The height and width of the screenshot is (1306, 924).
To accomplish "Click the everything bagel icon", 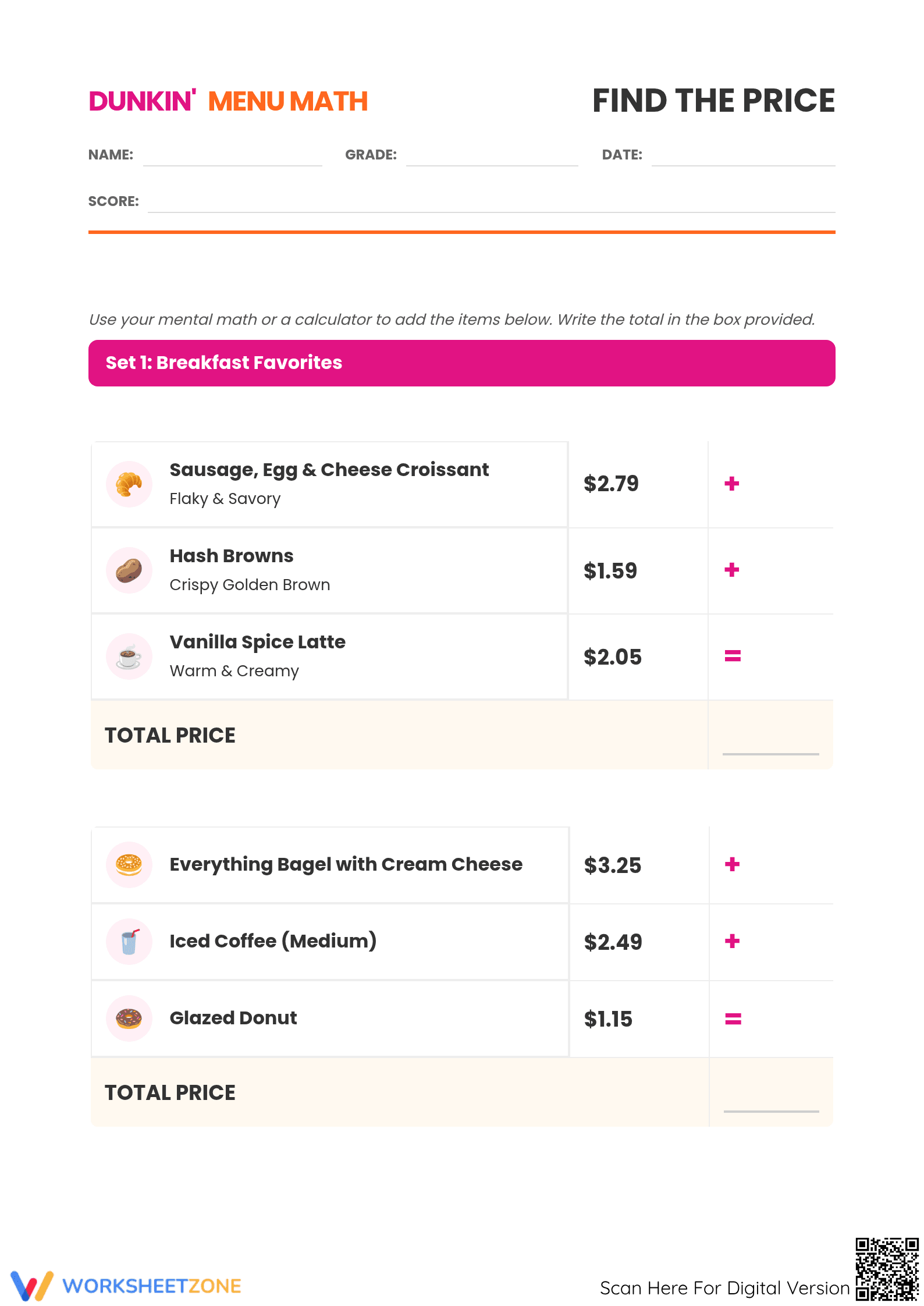I will (x=129, y=865).
